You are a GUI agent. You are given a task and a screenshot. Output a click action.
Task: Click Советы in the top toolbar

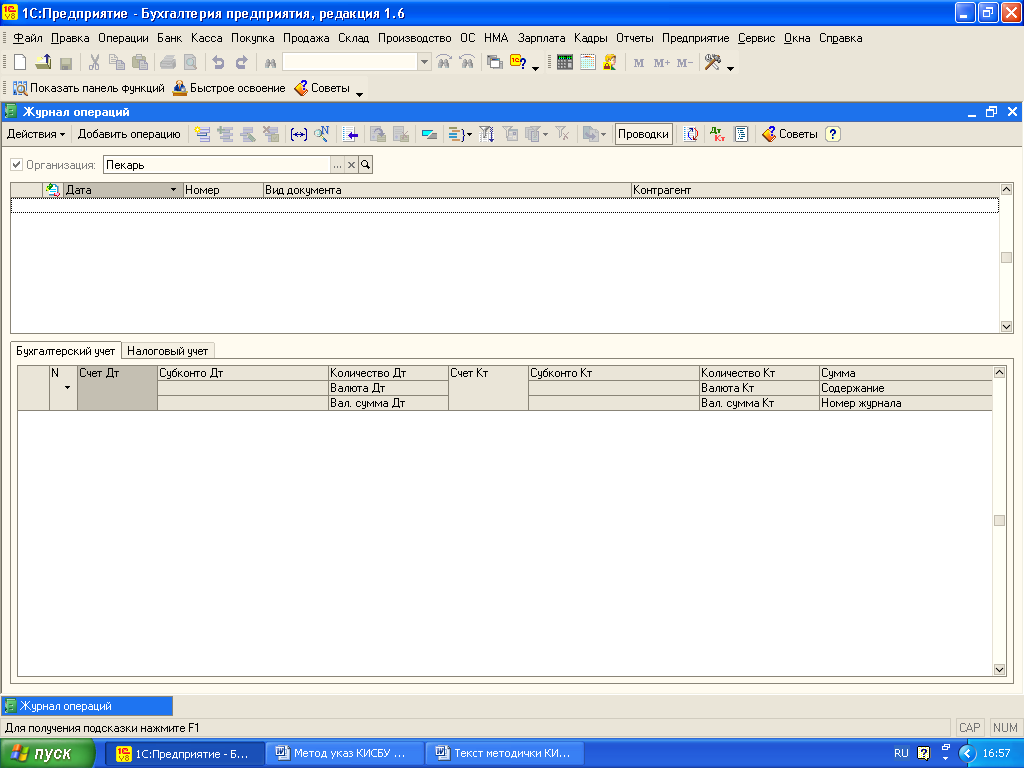(322, 88)
